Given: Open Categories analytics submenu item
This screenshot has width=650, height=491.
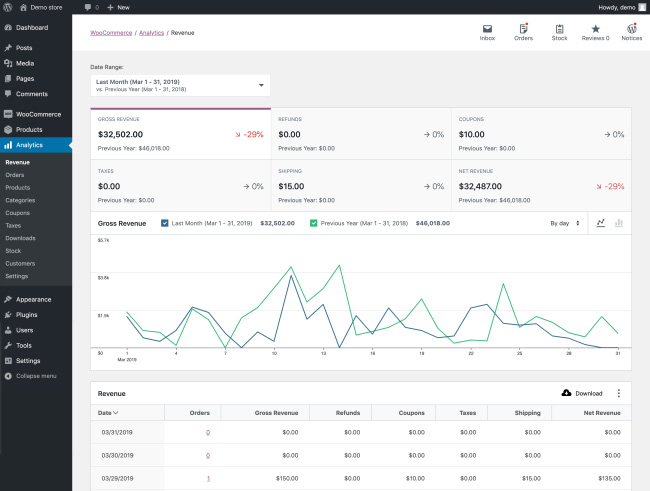Looking at the screenshot, I should coord(20,200).
